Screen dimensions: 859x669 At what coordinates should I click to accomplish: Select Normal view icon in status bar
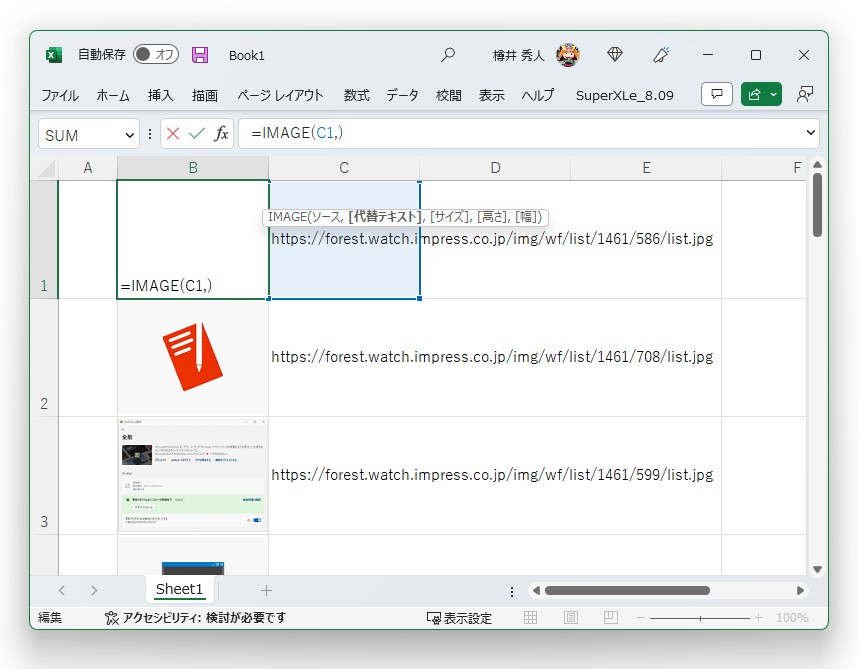coord(530,617)
